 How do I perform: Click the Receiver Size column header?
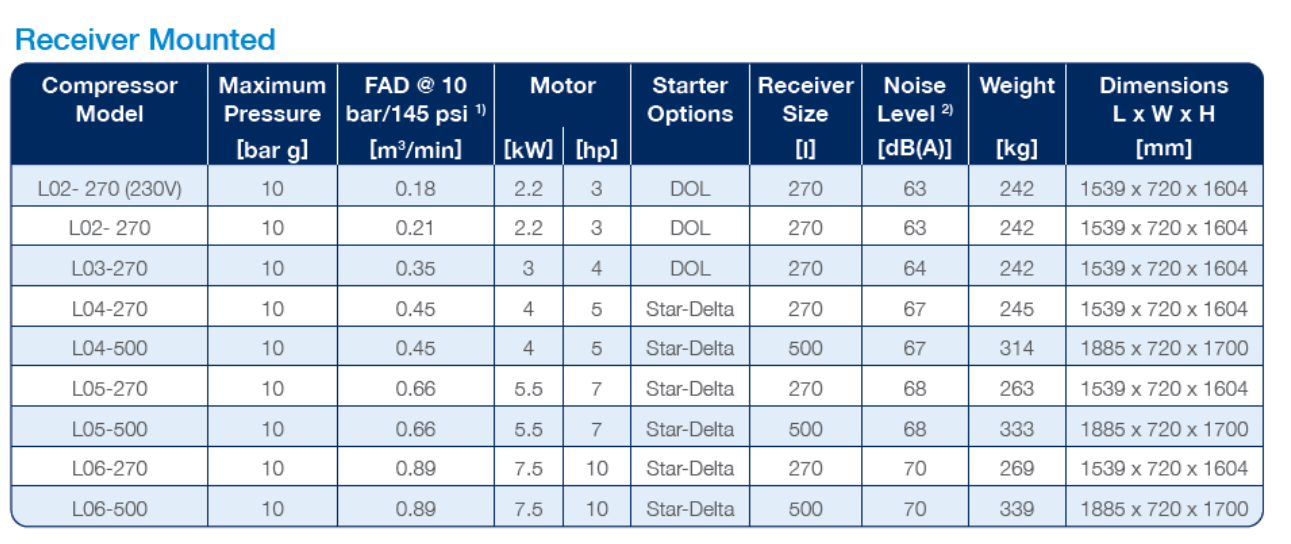point(805,100)
